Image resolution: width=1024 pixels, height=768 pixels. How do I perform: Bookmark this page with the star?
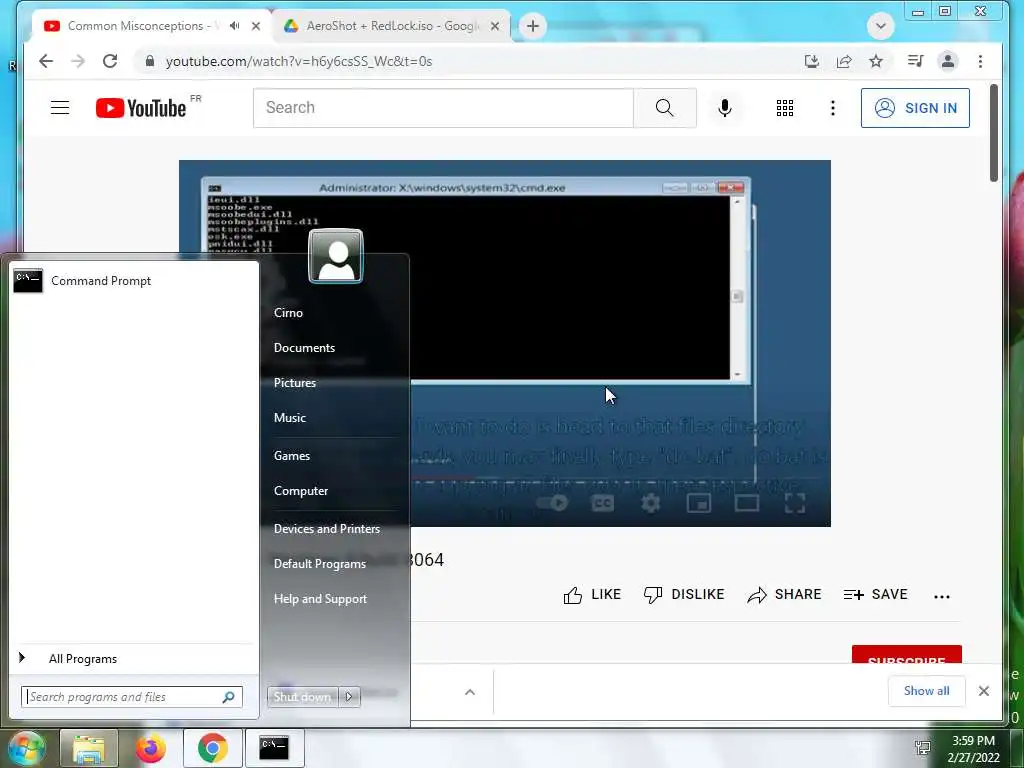876,61
